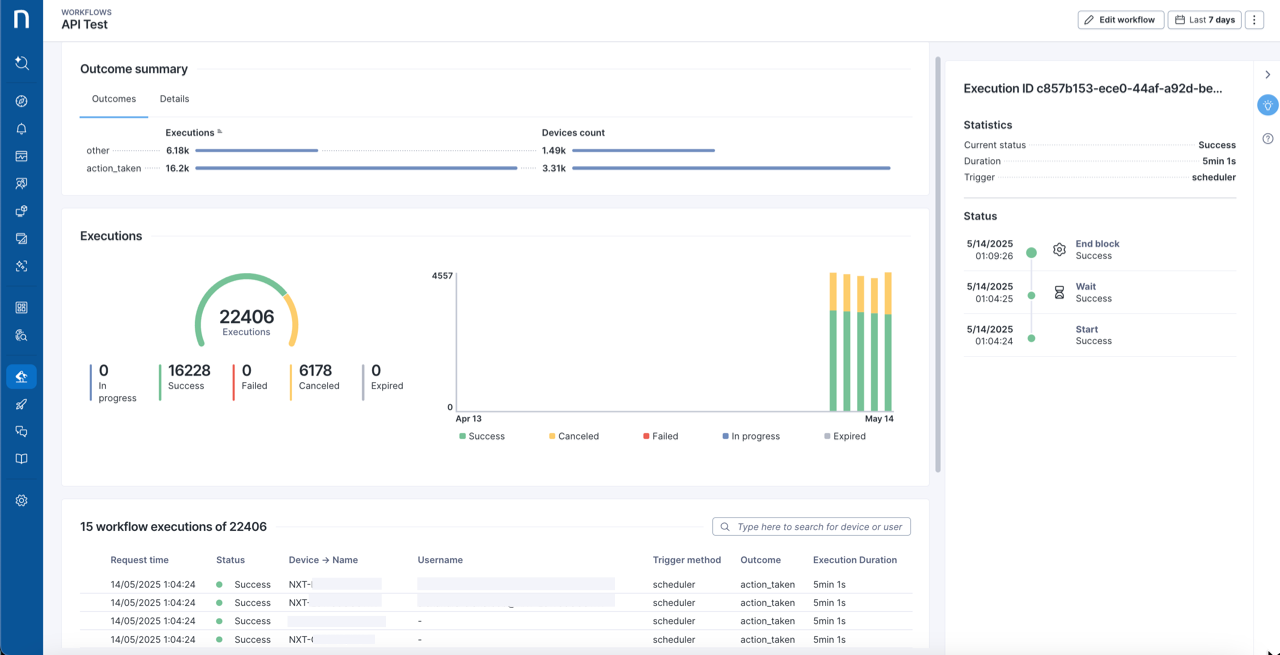Open the End block status step
This screenshot has height=655, width=1280.
(1097, 244)
